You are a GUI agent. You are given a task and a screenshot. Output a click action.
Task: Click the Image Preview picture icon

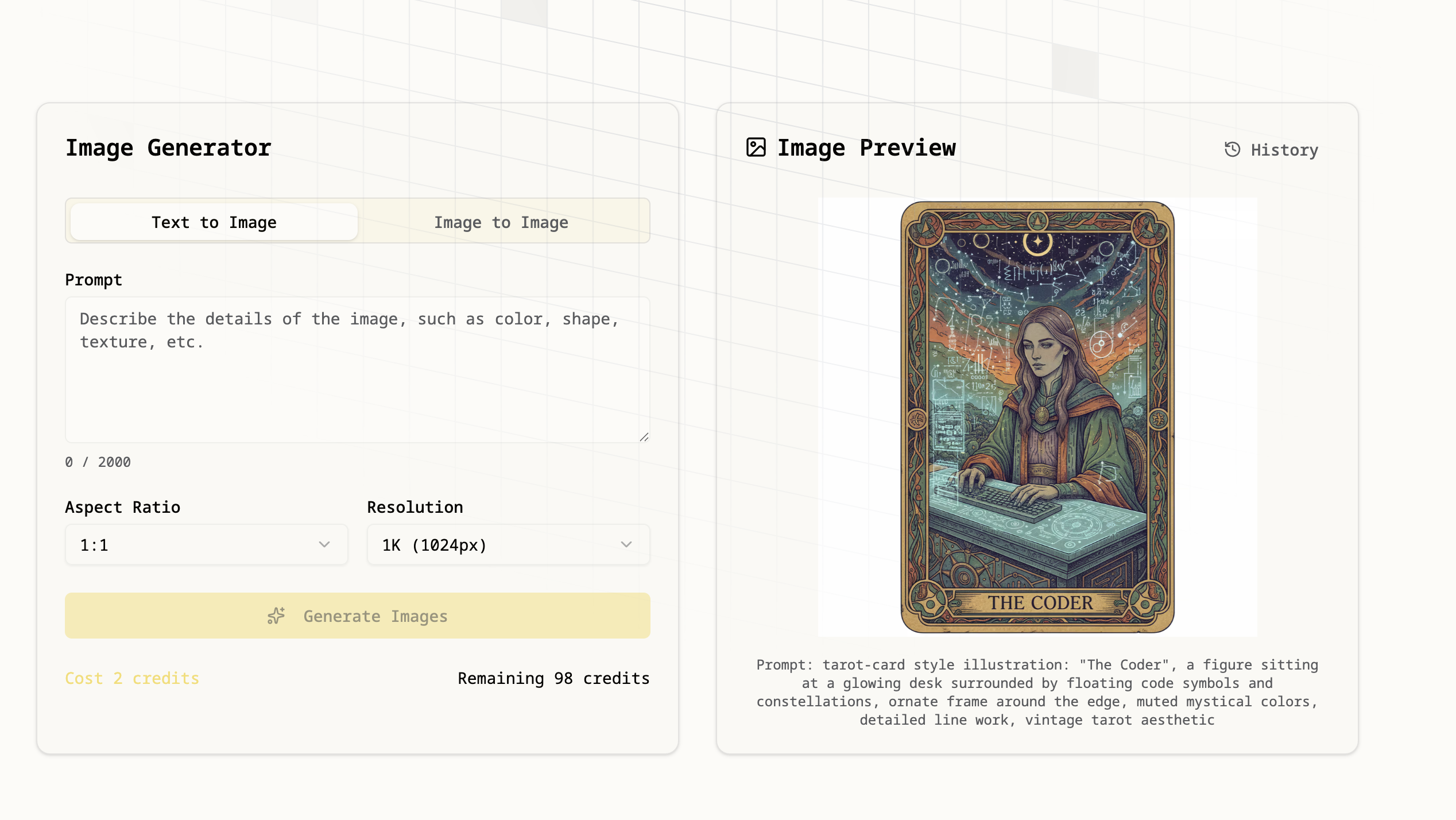coord(756,148)
